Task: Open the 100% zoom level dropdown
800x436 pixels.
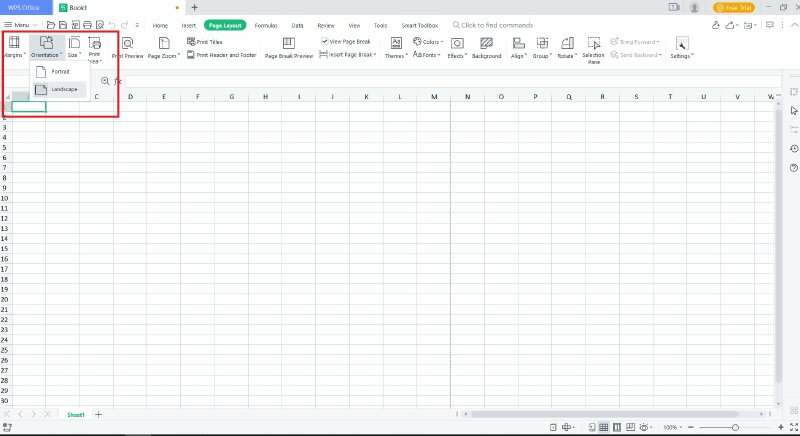Action: pos(672,427)
